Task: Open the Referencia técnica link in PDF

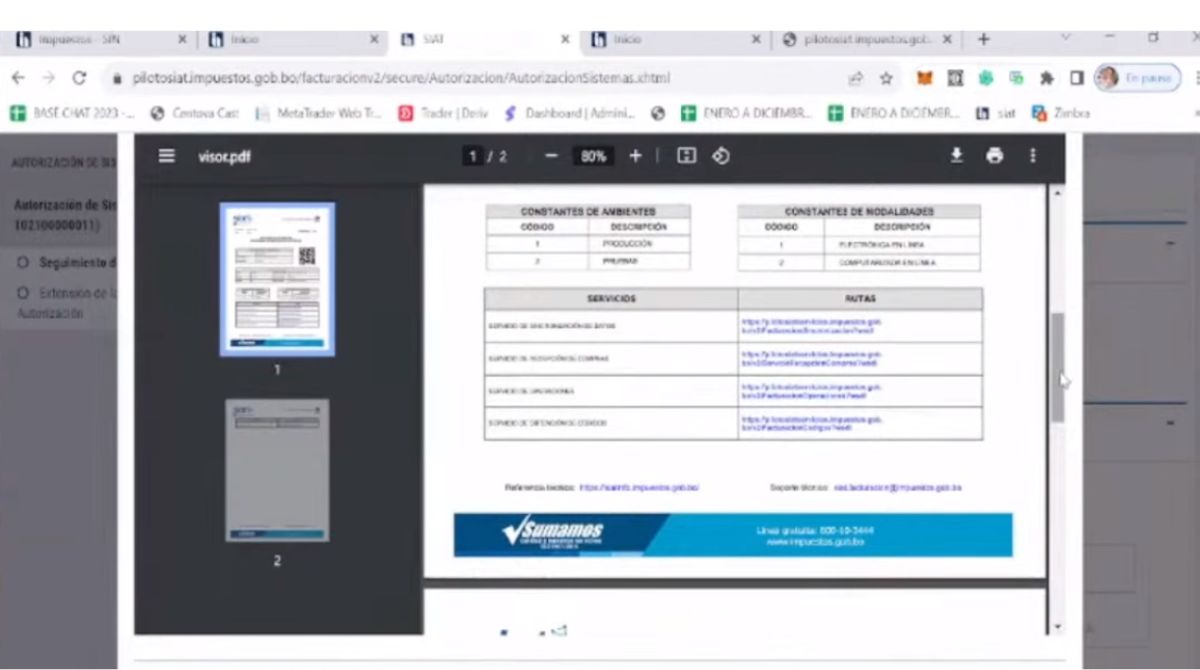Action: tap(639, 487)
